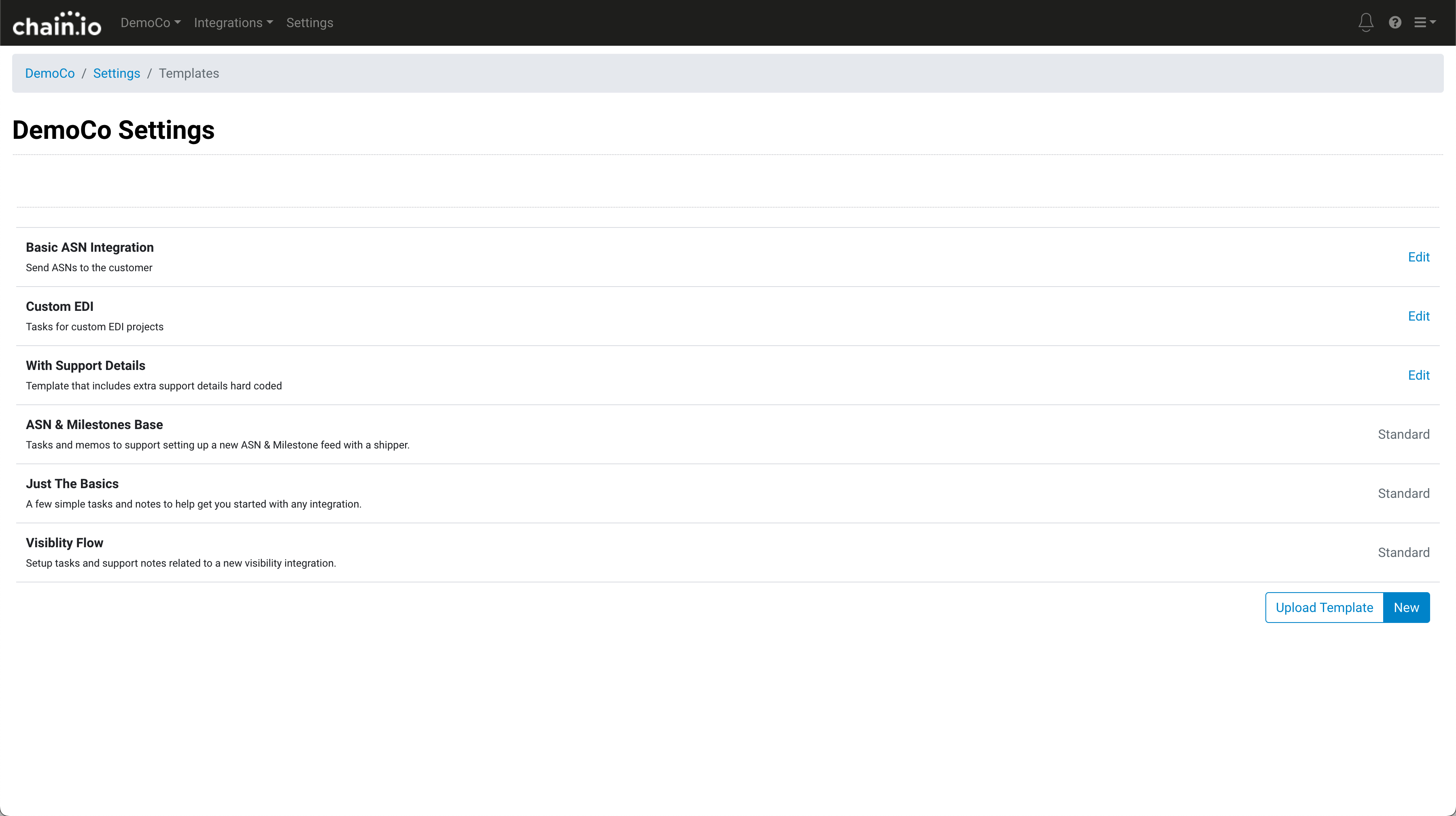
Task: Edit the Basic ASN Integration template
Action: [1418, 257]
